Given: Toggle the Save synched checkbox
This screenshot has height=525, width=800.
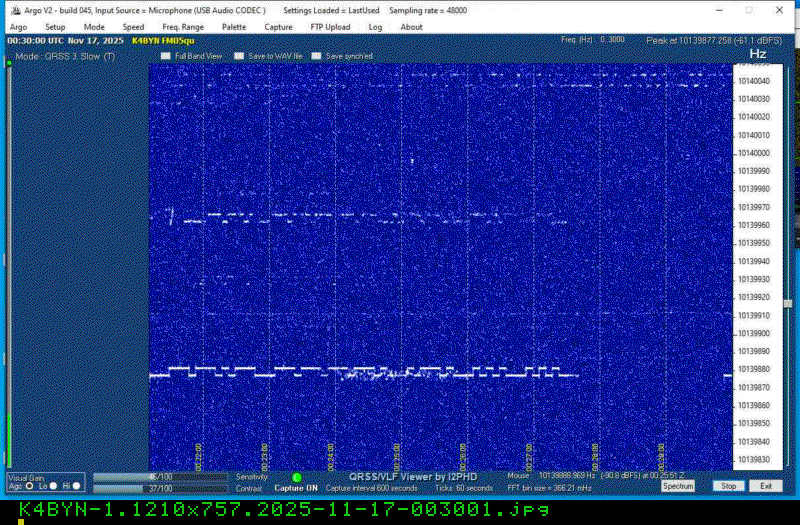Looking at the screenshot, I should point(316,57).
